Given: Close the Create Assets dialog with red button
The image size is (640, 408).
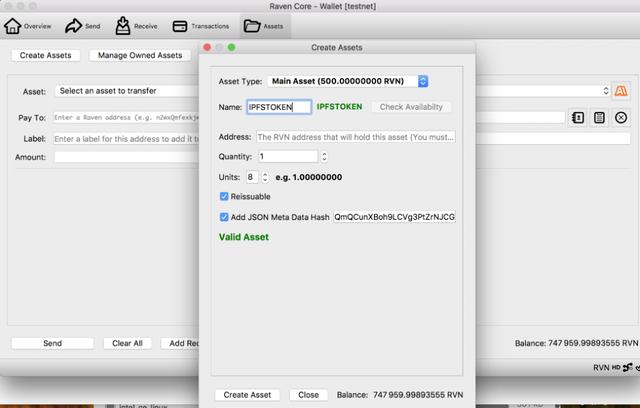Looking at the screenshot, I should (x=207, y=48).
